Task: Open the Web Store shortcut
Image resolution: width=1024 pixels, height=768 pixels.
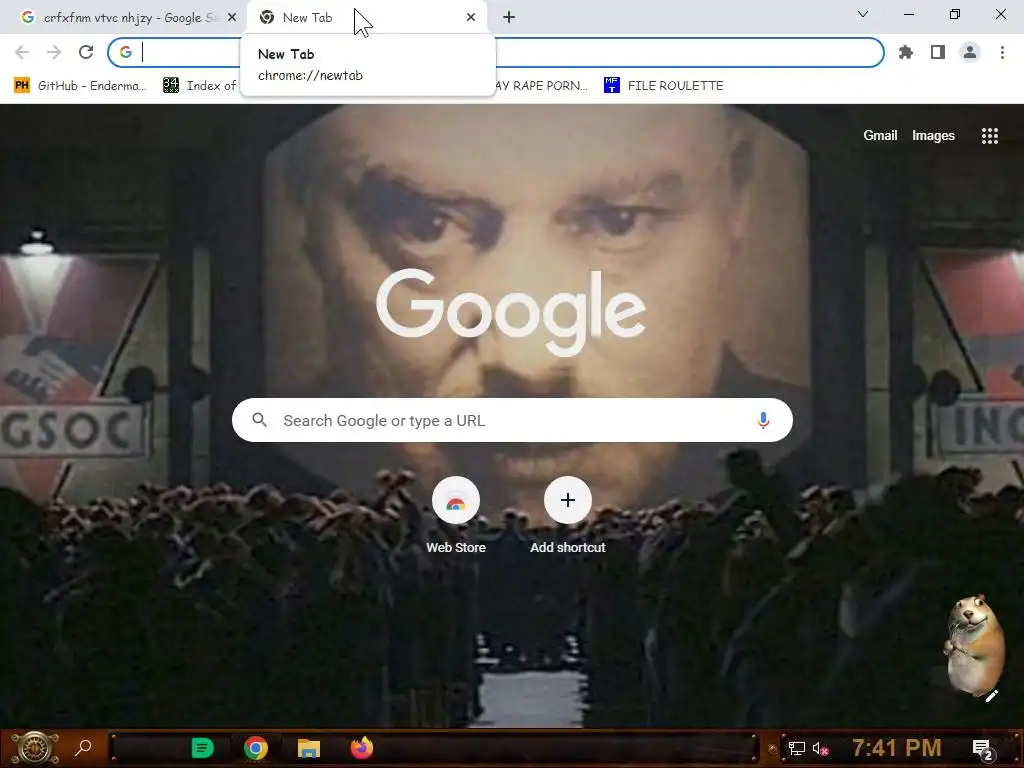Action: (456, 516)
